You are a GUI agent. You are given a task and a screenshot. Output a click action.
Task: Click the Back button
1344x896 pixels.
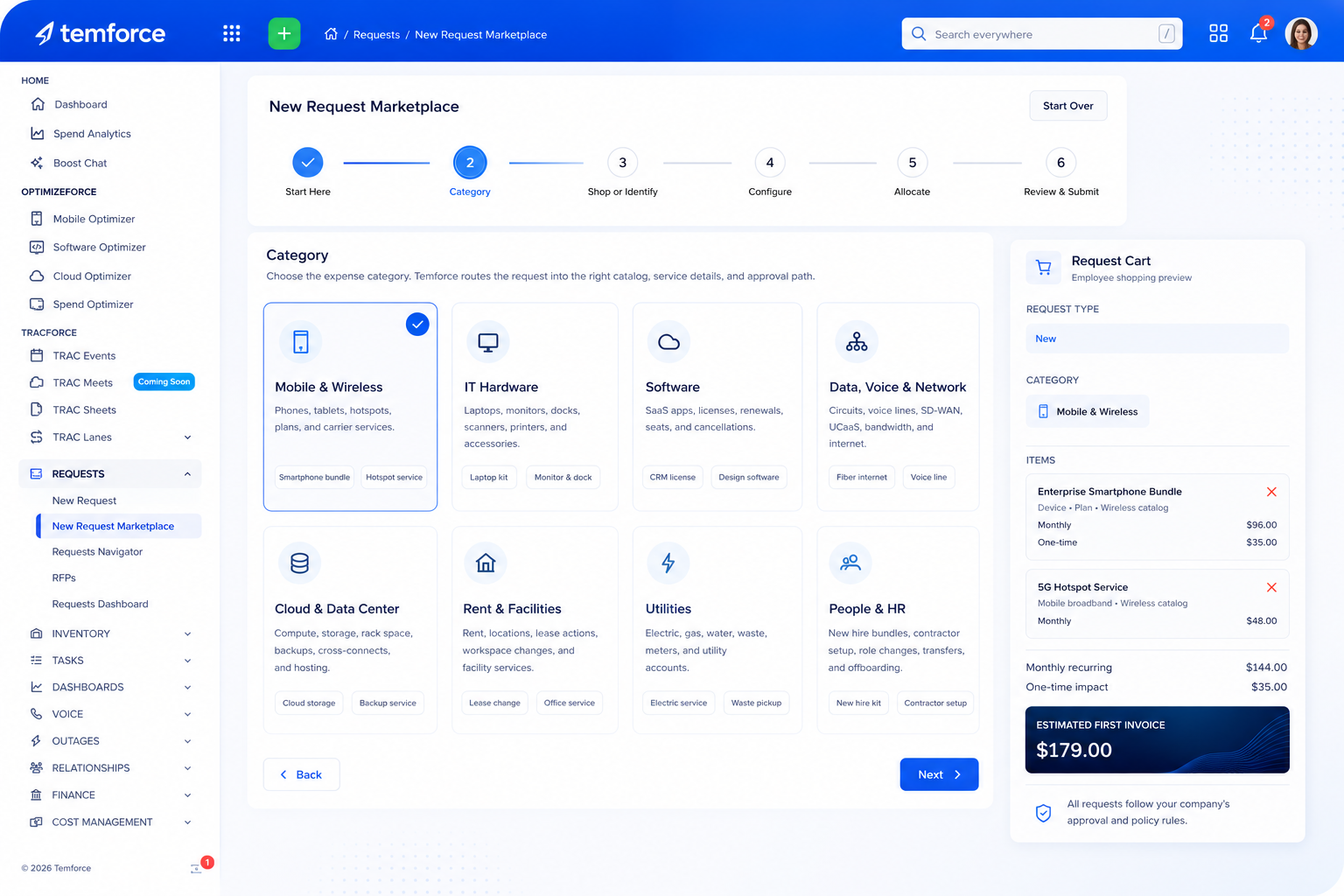coord(301,774)
